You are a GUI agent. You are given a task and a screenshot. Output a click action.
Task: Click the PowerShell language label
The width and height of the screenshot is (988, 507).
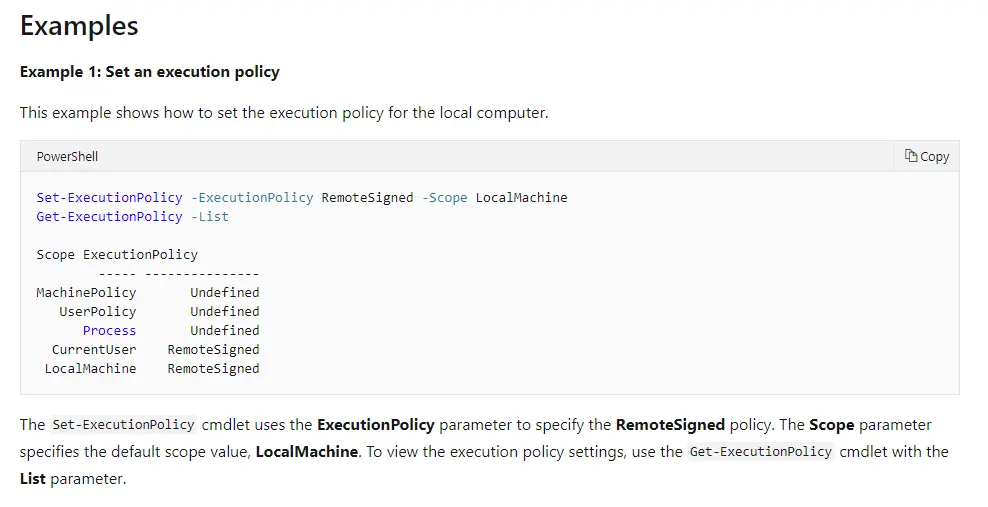pyautogui.click(x=67, y=156)
